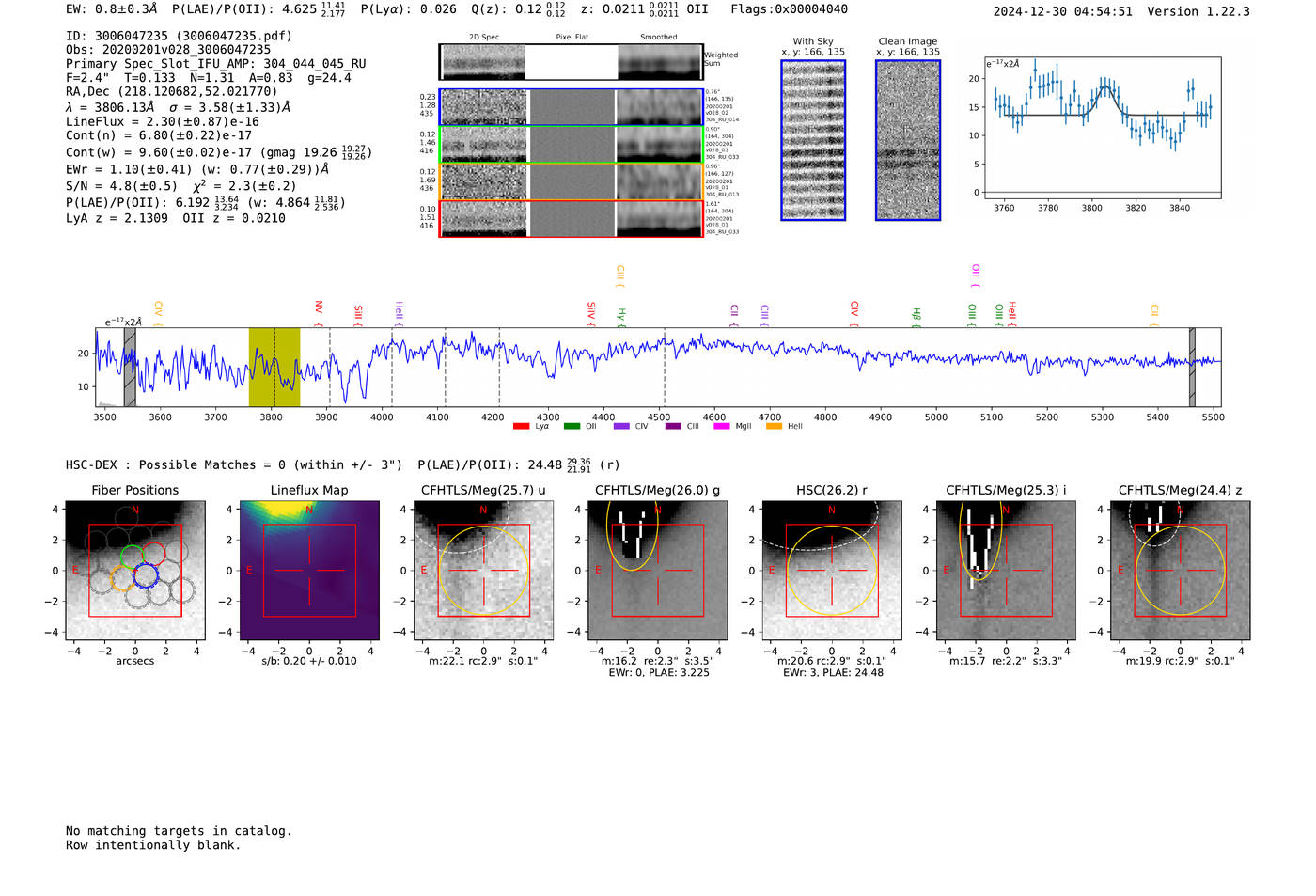The image size is (1316, 896).
Task: Click the CIV legend swatch
Action: coord(621,427)
